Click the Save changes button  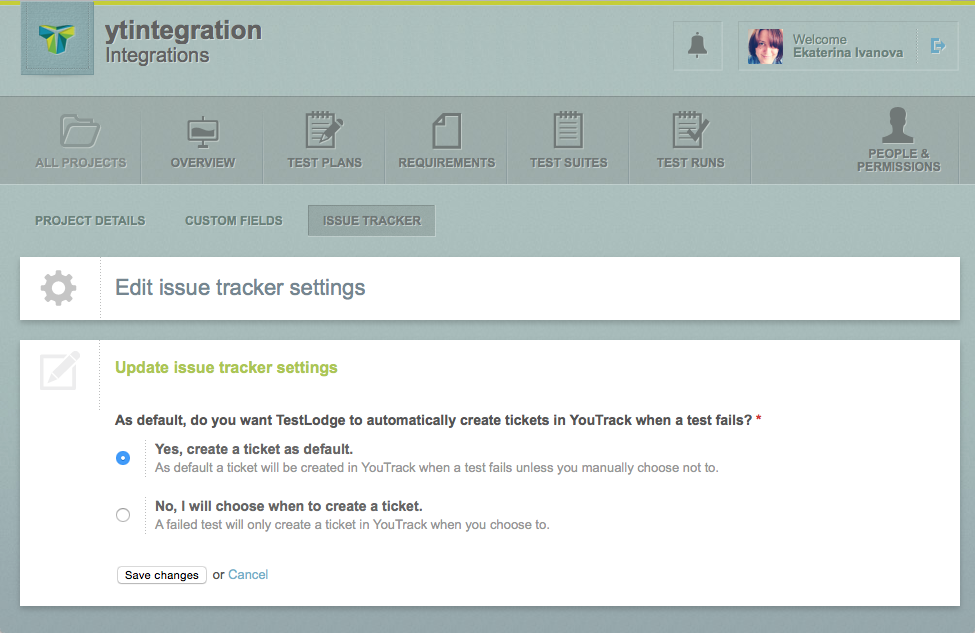coord(161,575)
